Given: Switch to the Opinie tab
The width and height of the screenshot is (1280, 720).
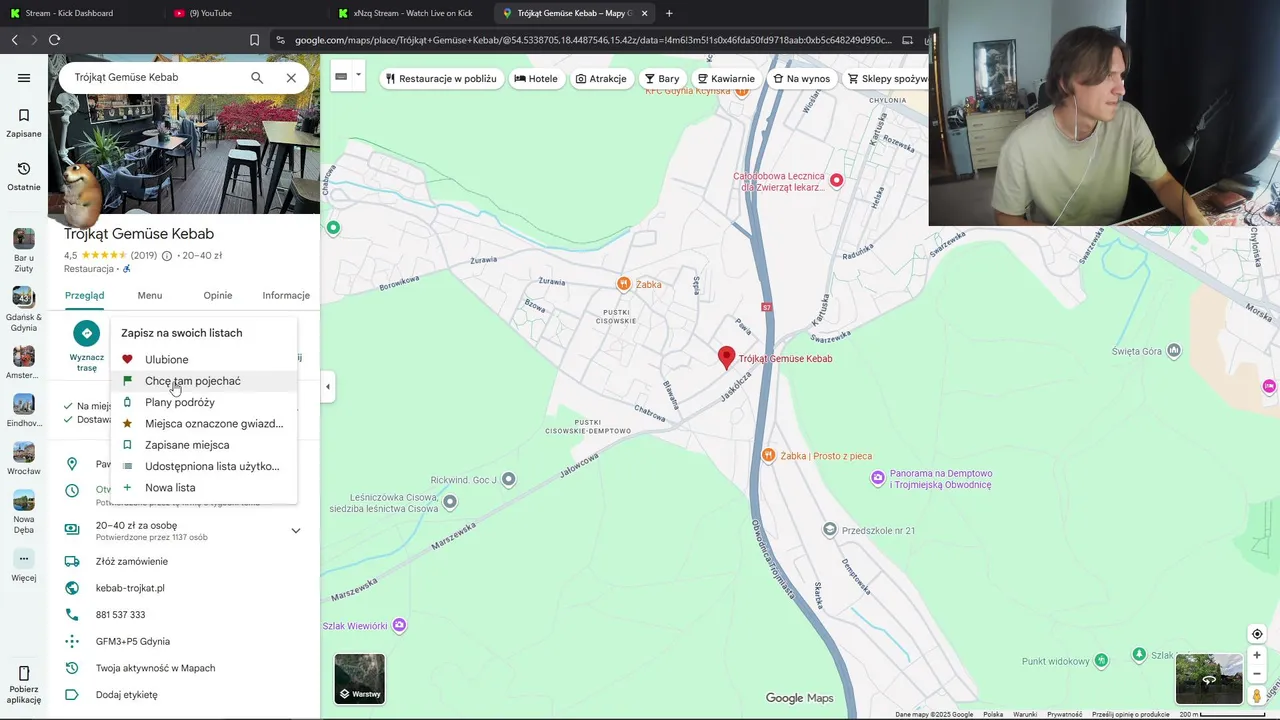Looking at the screenshot, I should click(x=218, y=296).
